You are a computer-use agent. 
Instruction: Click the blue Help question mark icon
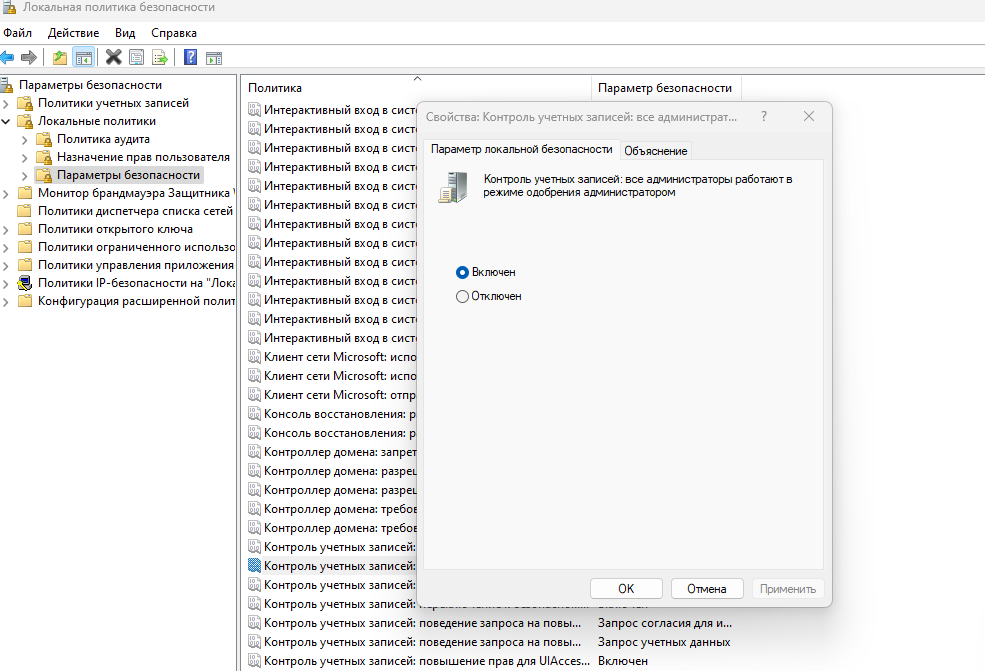(190, 58)
